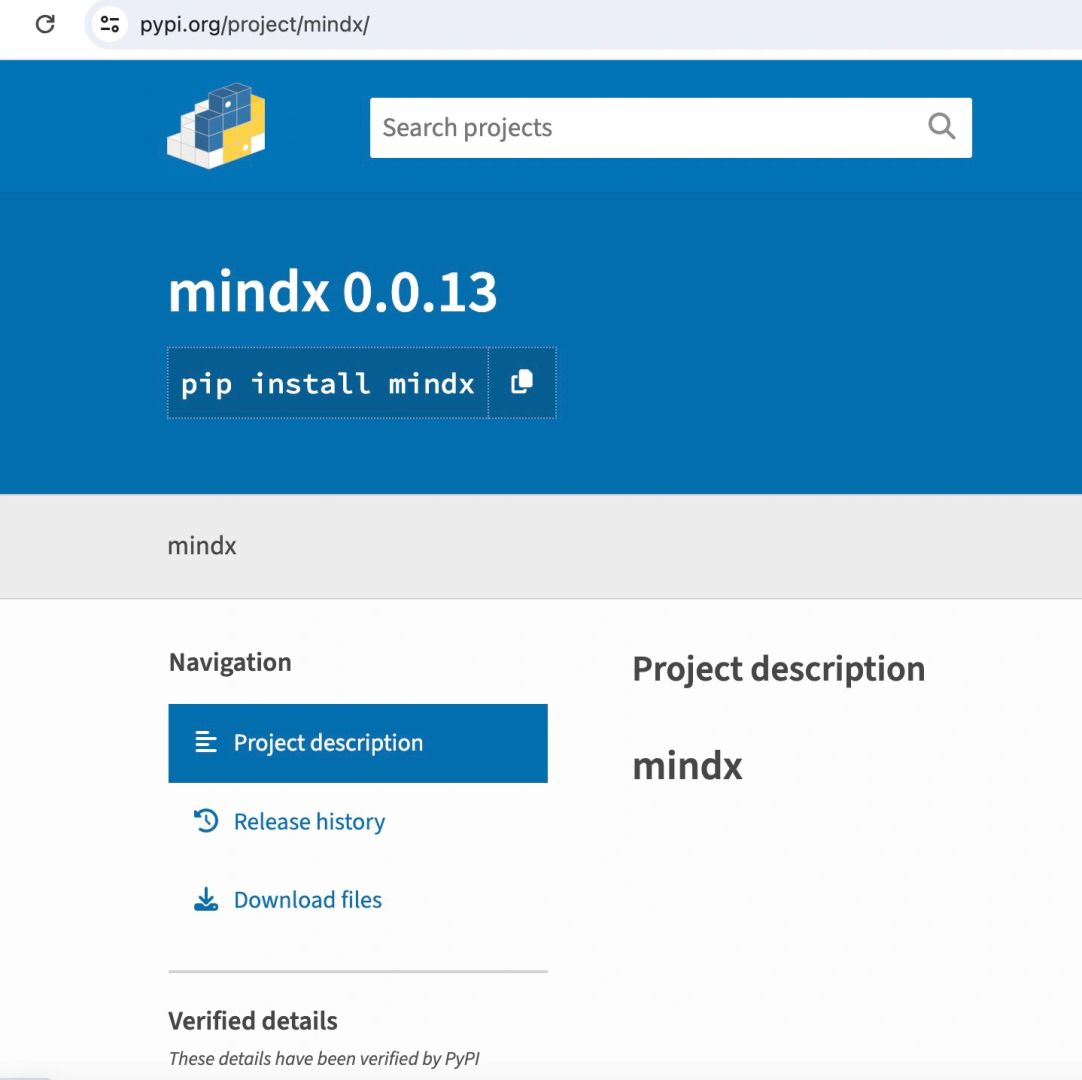
Task: Click the 'Project description' main heading
Action: pos(778,669)
